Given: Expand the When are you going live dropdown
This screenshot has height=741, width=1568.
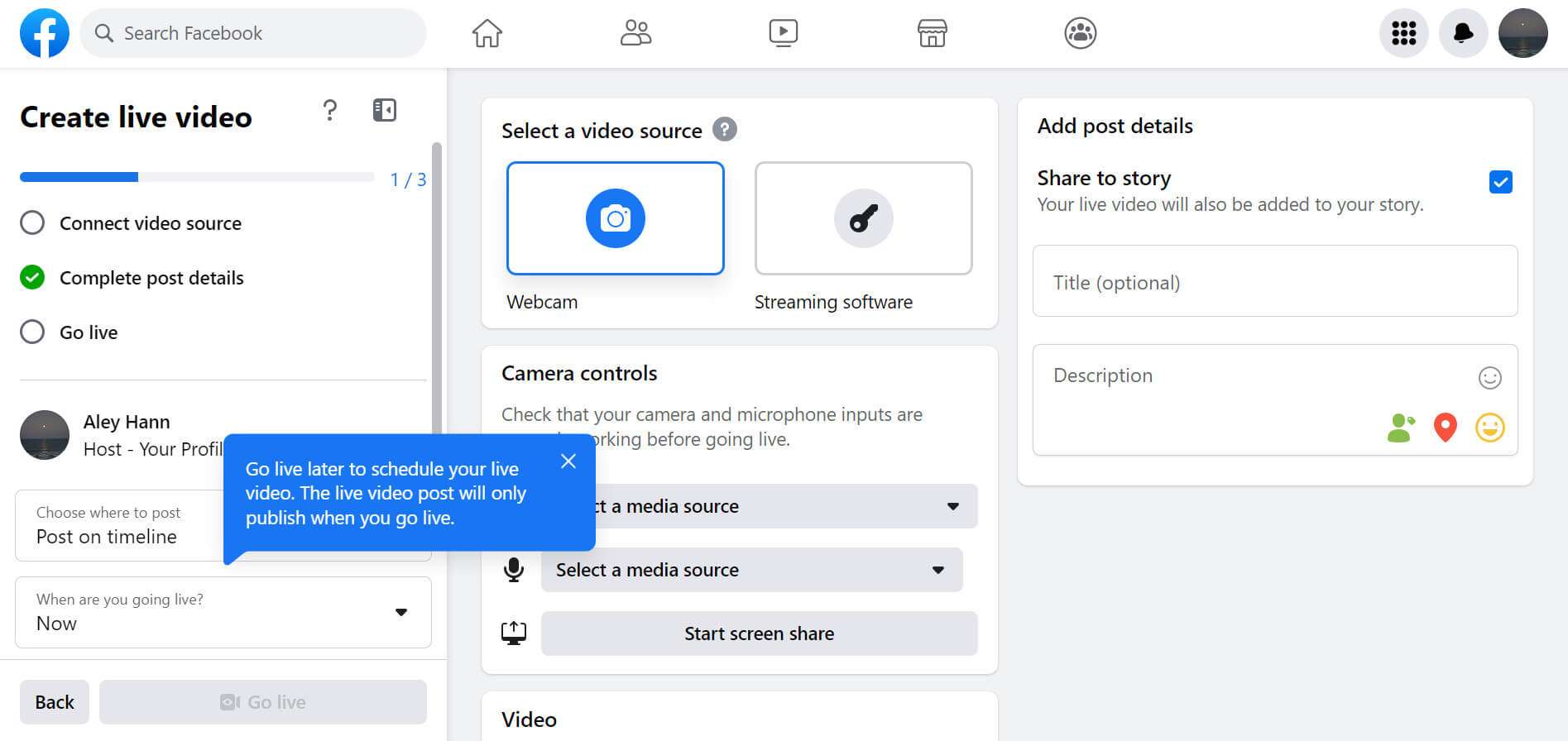Looking at the screenshot, I should point(223,613).
